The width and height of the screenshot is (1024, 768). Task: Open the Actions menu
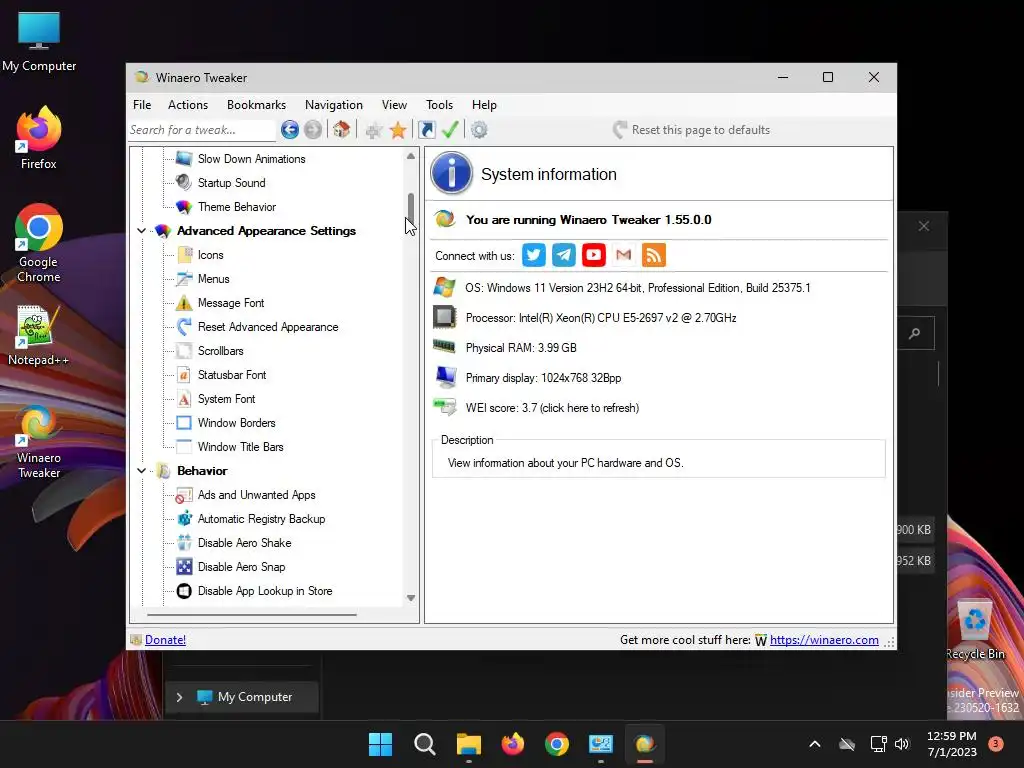(187, 105)
